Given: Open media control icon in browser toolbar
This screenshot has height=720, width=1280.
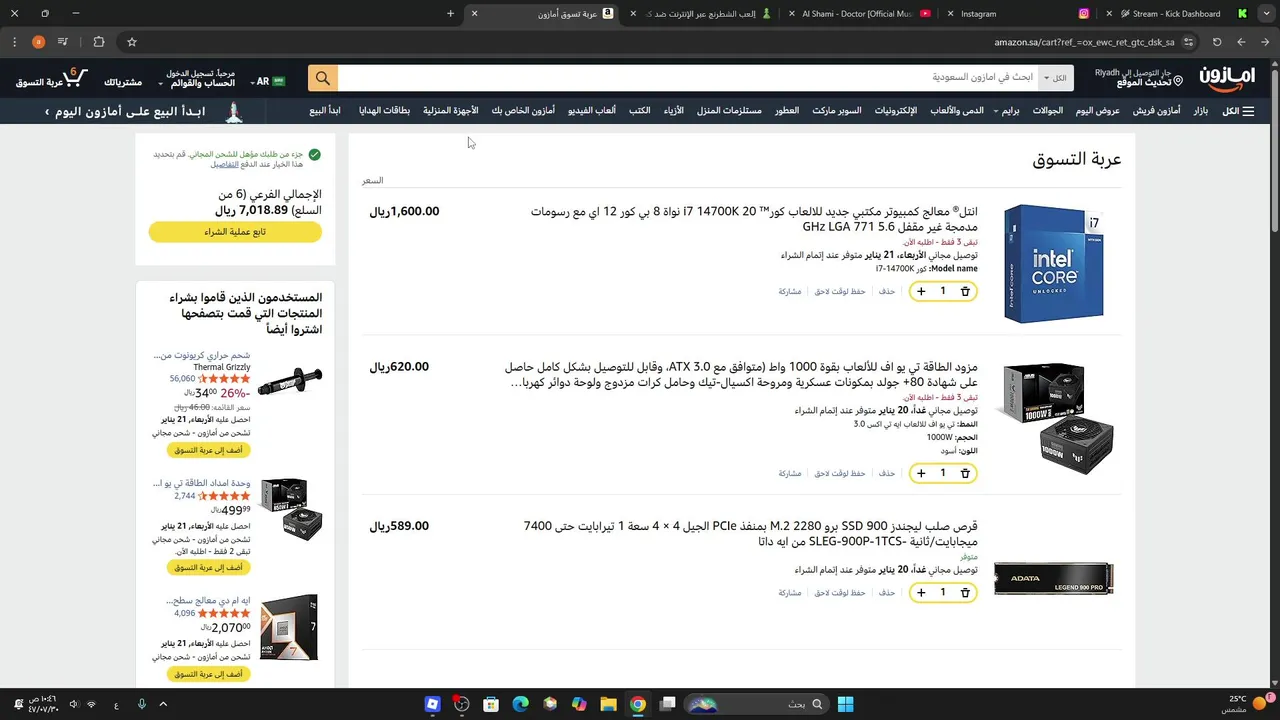Looking at the screenshot, I should (63, 42).
